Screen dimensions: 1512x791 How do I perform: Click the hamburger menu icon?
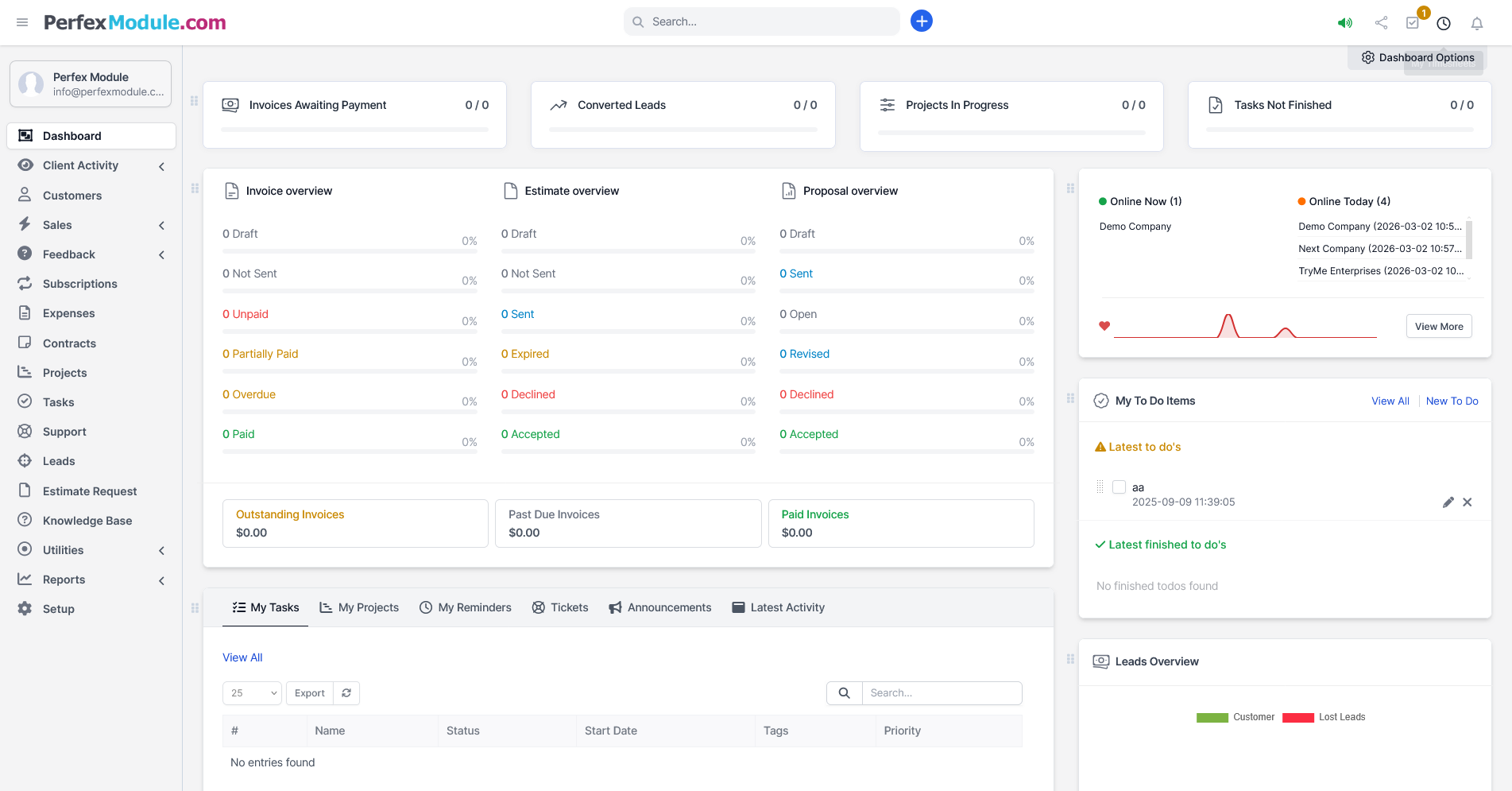[x=22, y=22]
